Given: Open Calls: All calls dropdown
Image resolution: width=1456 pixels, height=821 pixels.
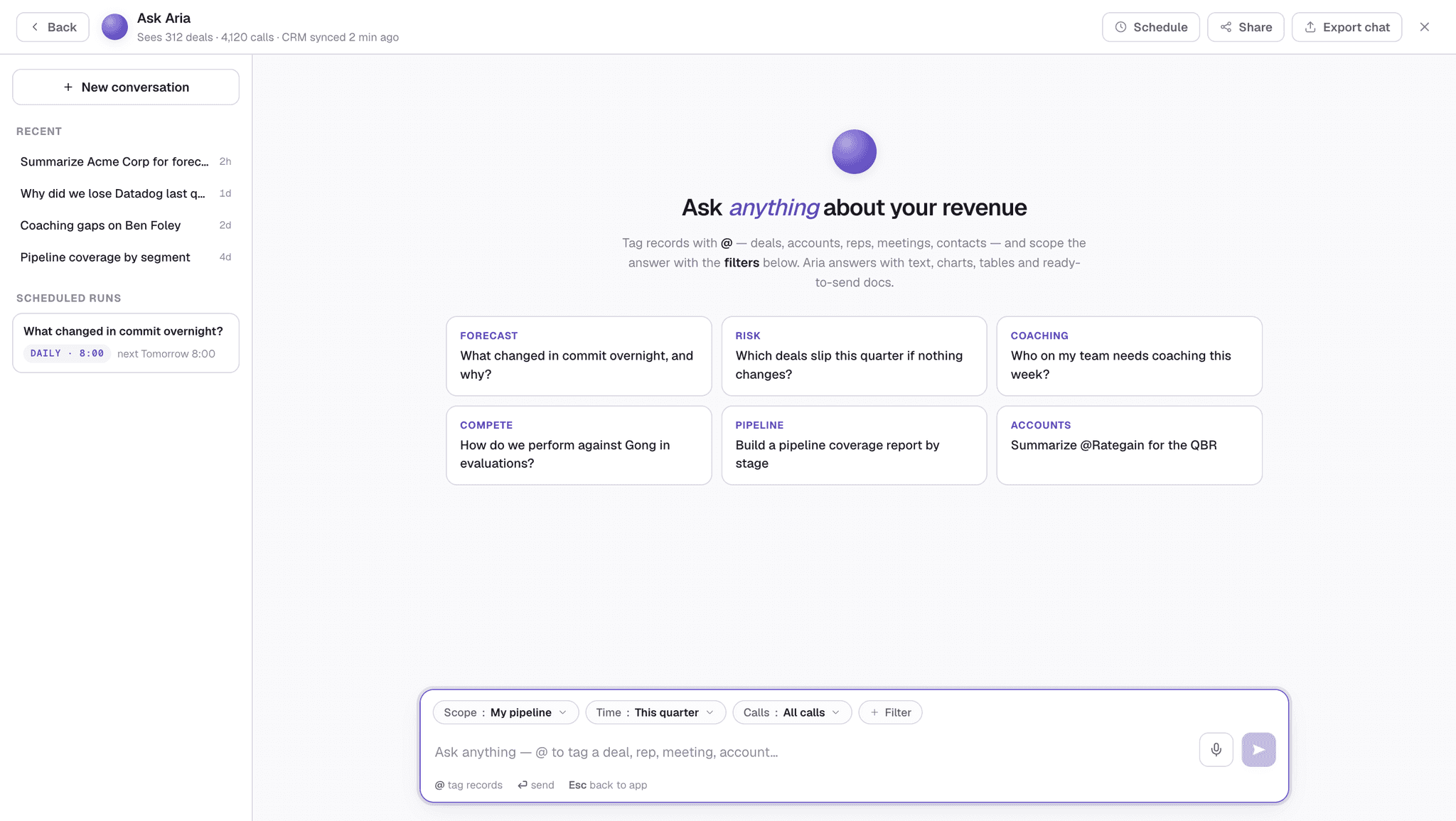Looking at the screenshot, I should (x=792, y=712).
